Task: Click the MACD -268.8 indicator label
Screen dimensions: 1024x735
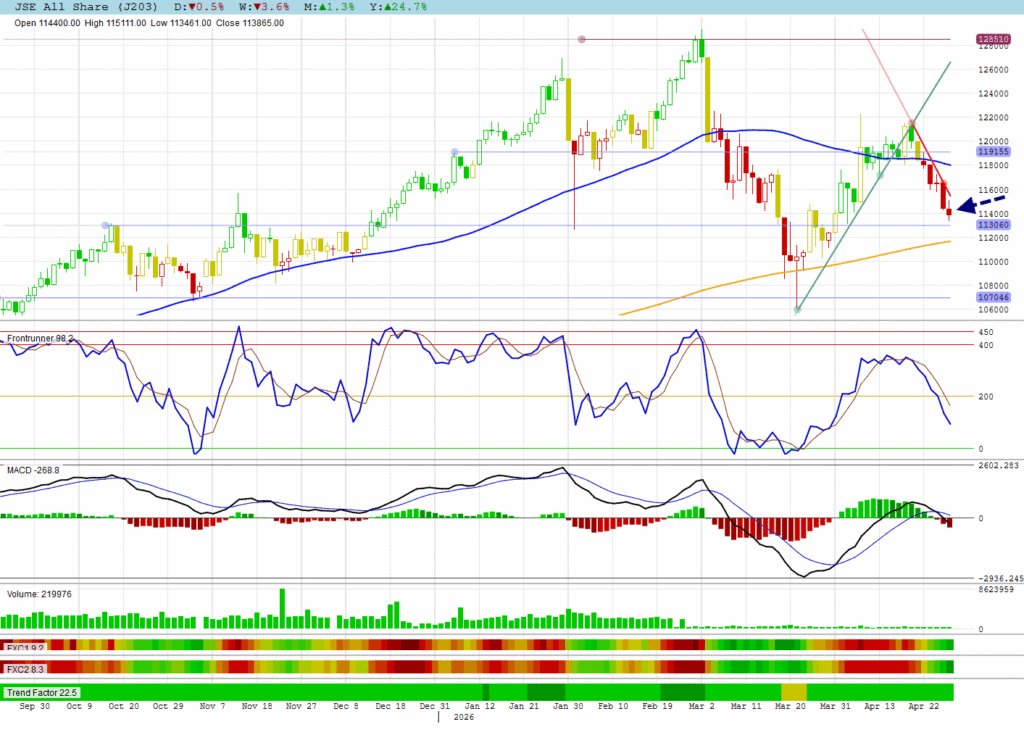Action: [34, 468]
